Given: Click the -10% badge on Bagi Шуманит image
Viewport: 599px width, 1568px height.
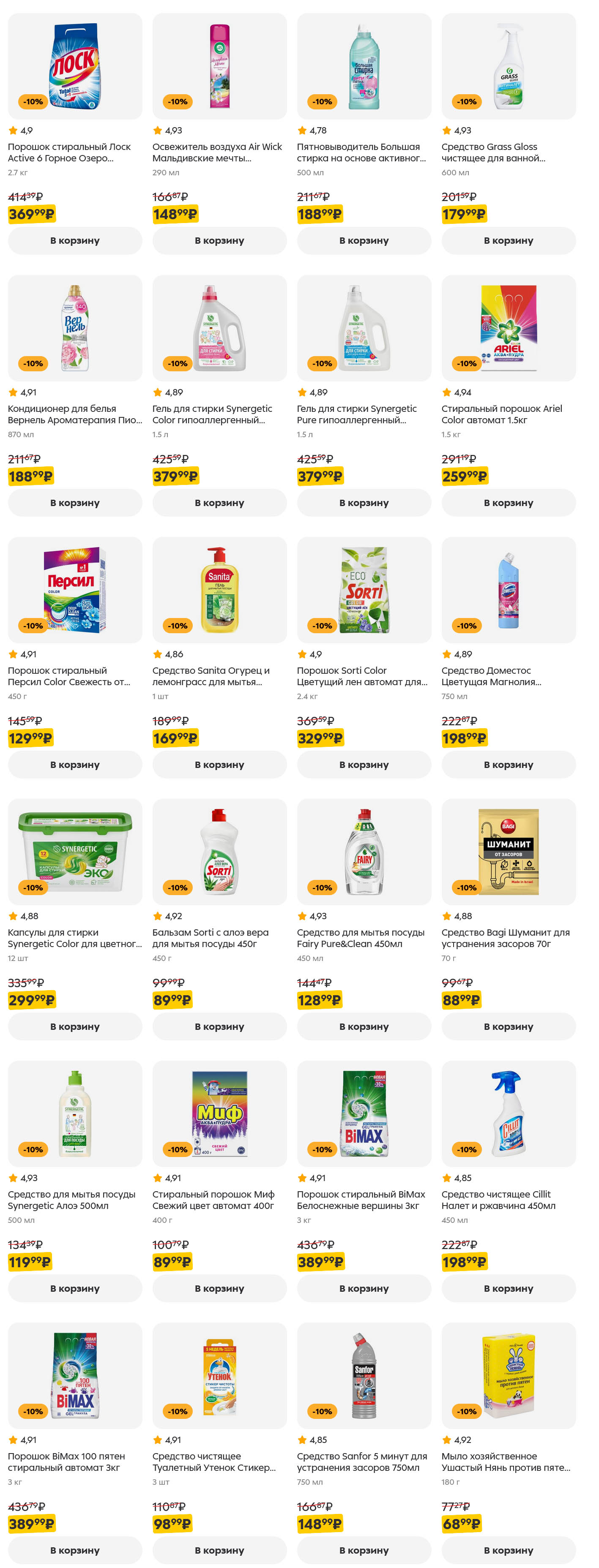Looking at the screenshot, I should pyautogui.click(x=467, y=887).
